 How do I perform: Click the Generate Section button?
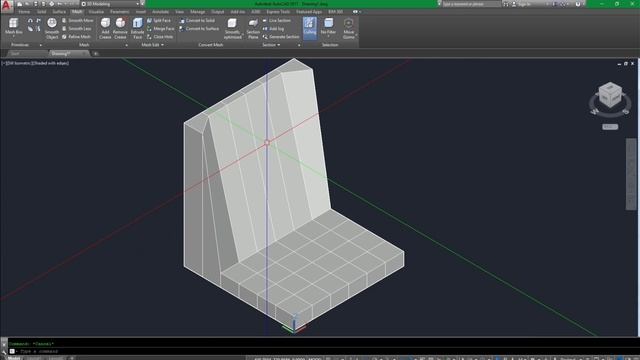coord(281,37)
